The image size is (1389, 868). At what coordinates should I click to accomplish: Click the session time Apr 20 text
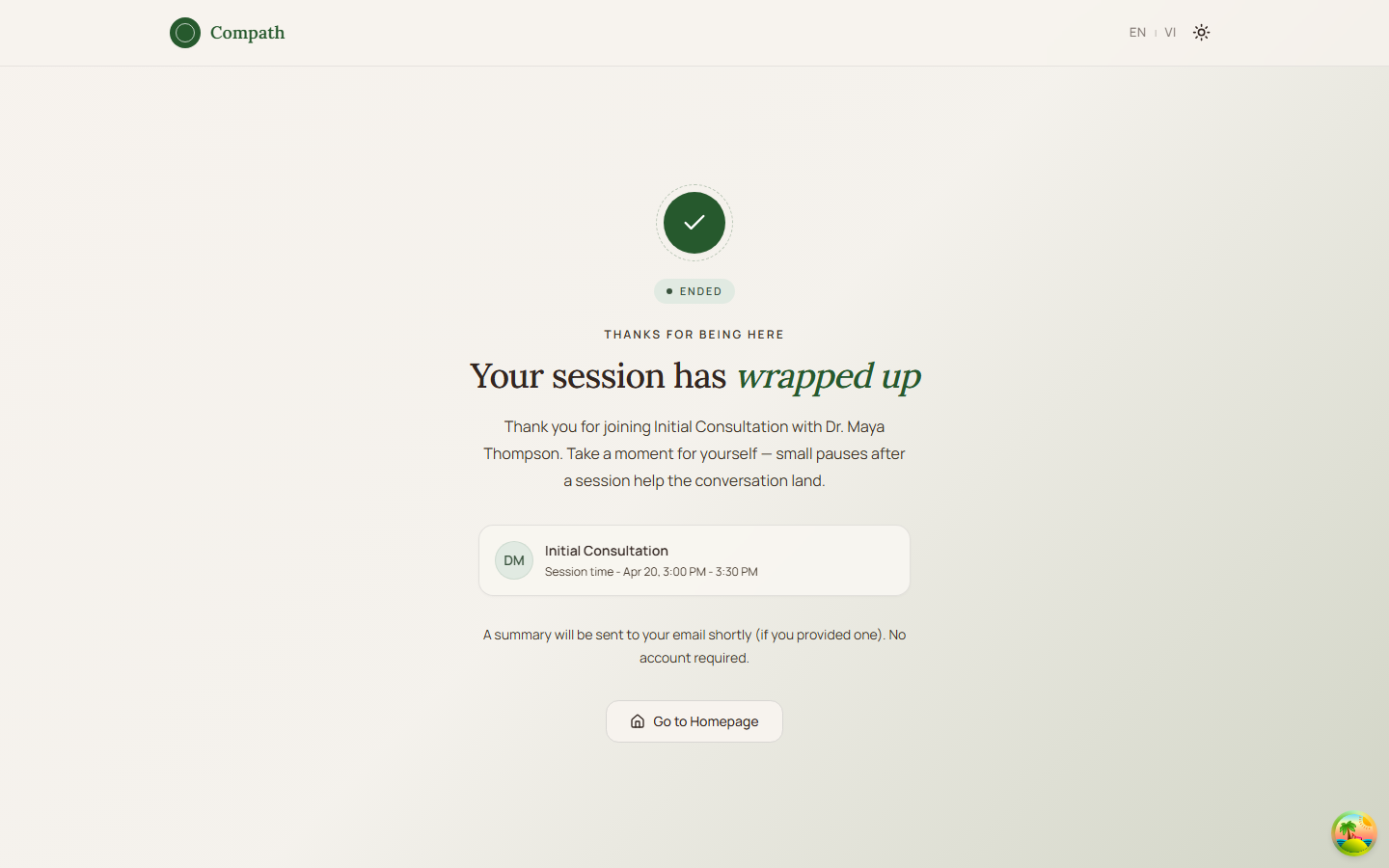click(x=651, y=572)
